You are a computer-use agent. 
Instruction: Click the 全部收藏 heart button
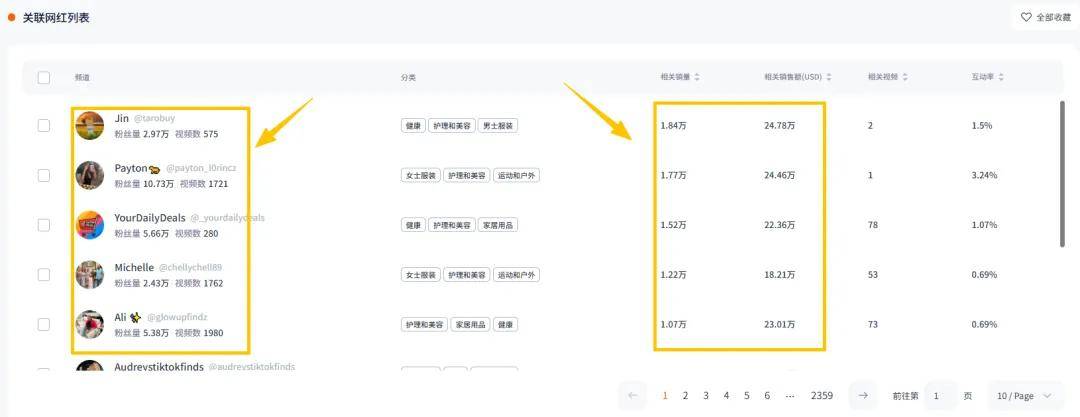pos(1046,17)
